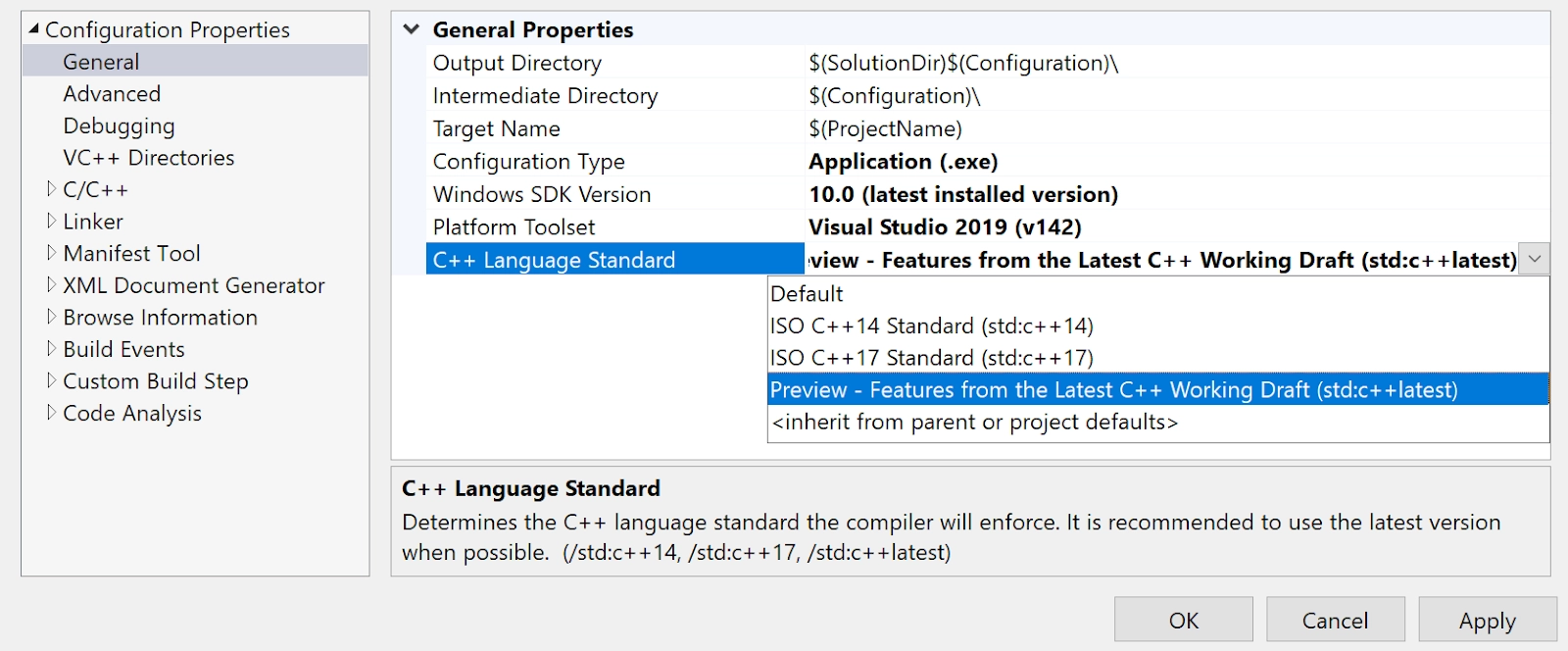The image size is (1568, 651).
Task: Select the Code Analysis tree label
Action: (x=132, y=414)
